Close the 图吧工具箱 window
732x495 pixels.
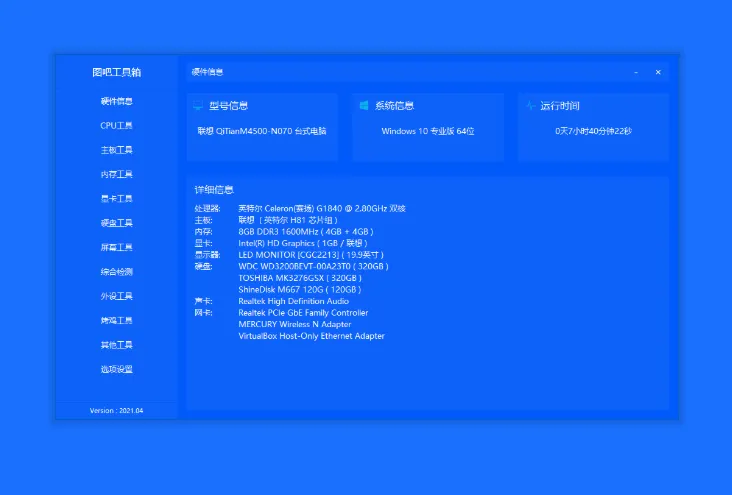pos(658,72)
